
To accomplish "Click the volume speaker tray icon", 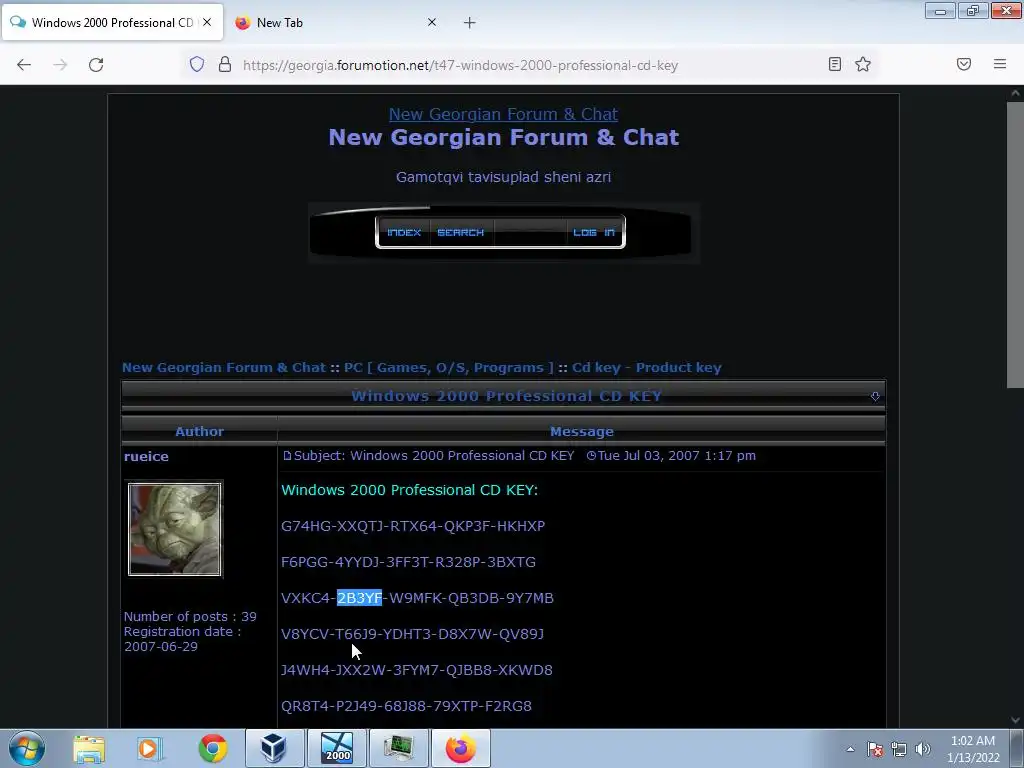I will point(923,749).
